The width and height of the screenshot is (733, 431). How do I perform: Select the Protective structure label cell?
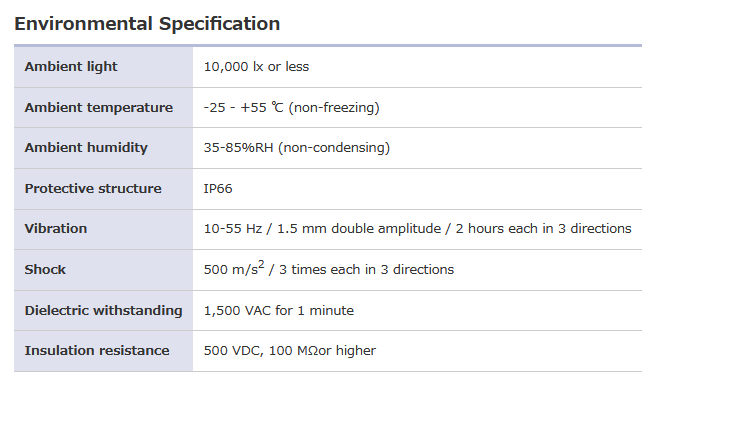[93, 189]
